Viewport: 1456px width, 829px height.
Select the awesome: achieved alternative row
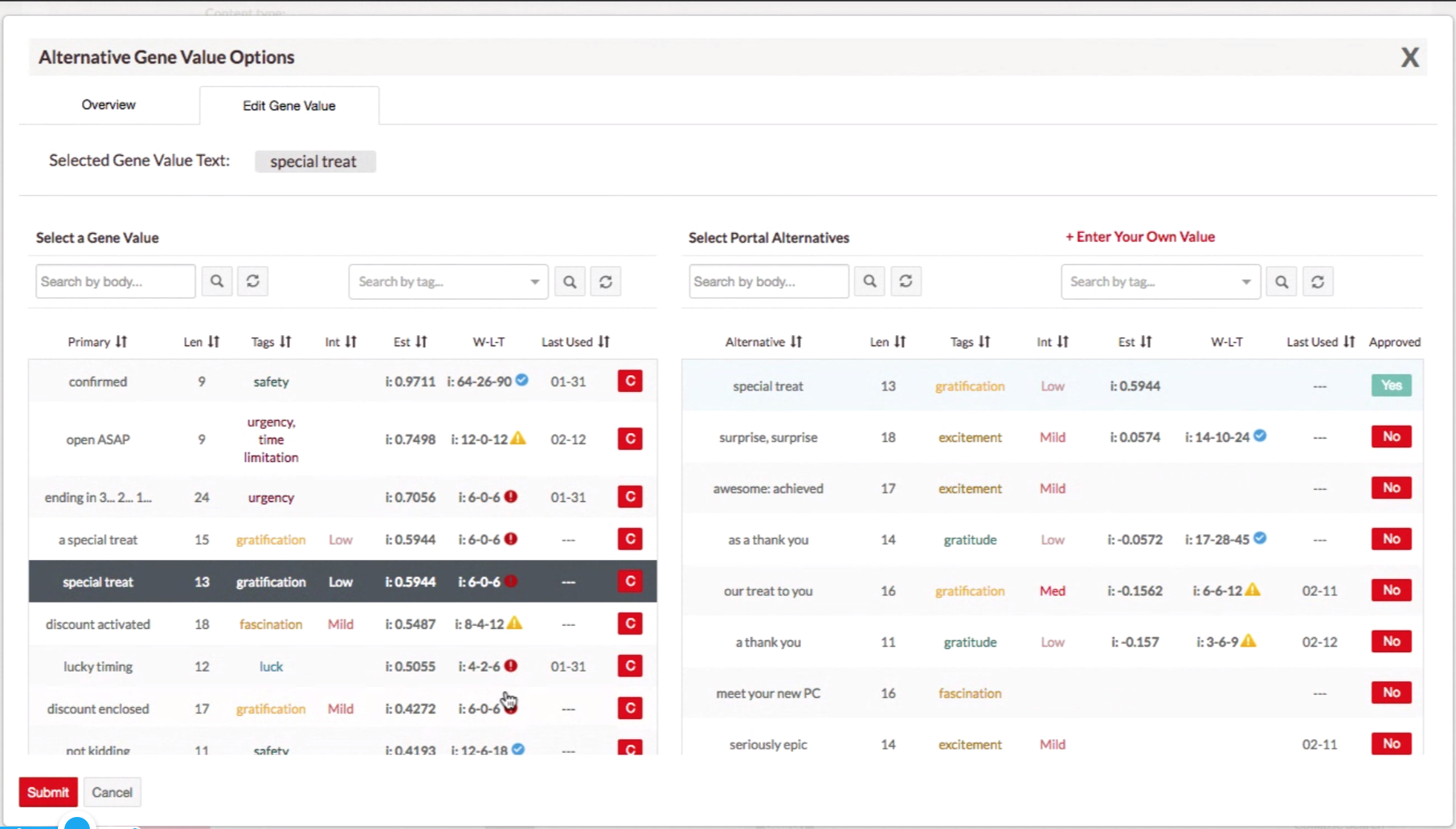coord(1052,488)
